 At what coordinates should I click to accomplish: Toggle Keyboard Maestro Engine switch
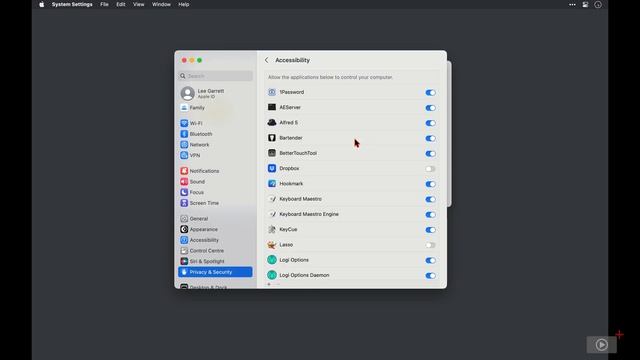pos(430,214)
